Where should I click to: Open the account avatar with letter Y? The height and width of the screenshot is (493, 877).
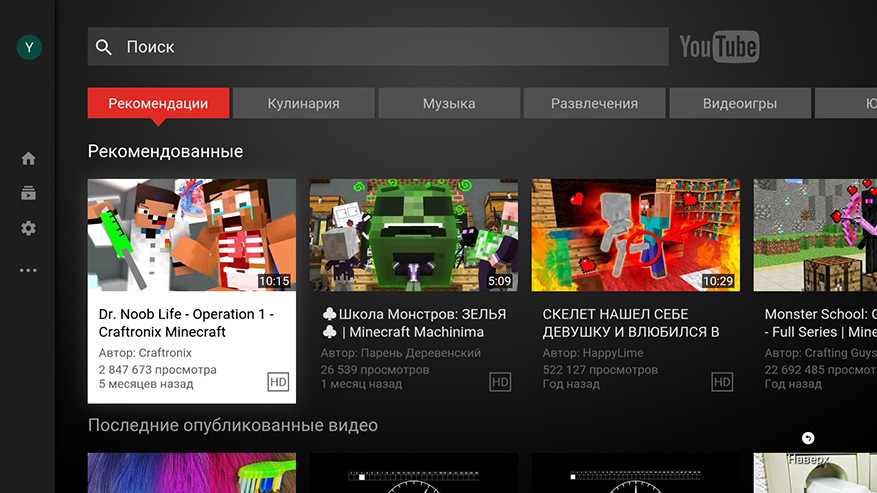point(29,48)
